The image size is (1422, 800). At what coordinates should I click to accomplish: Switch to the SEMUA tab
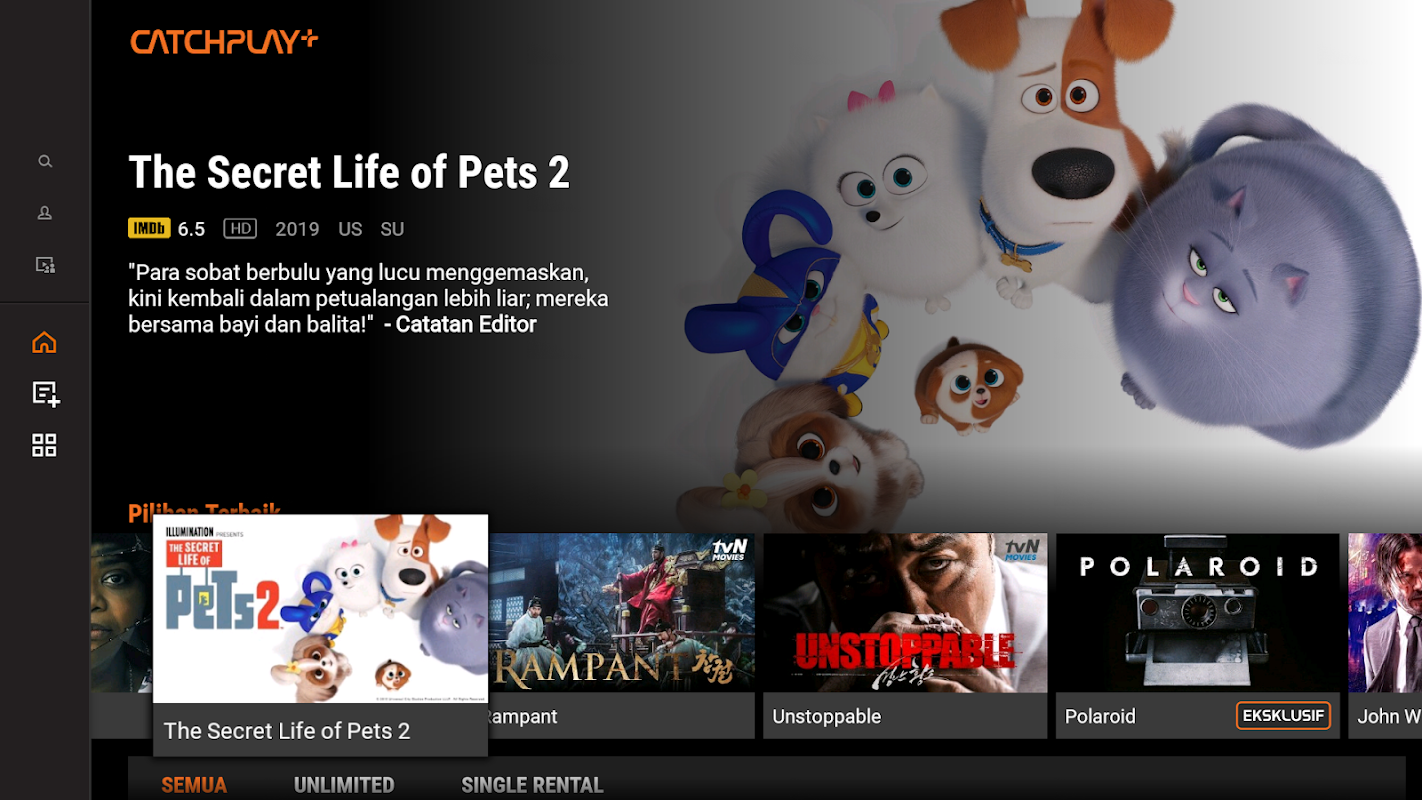(194, 785)
